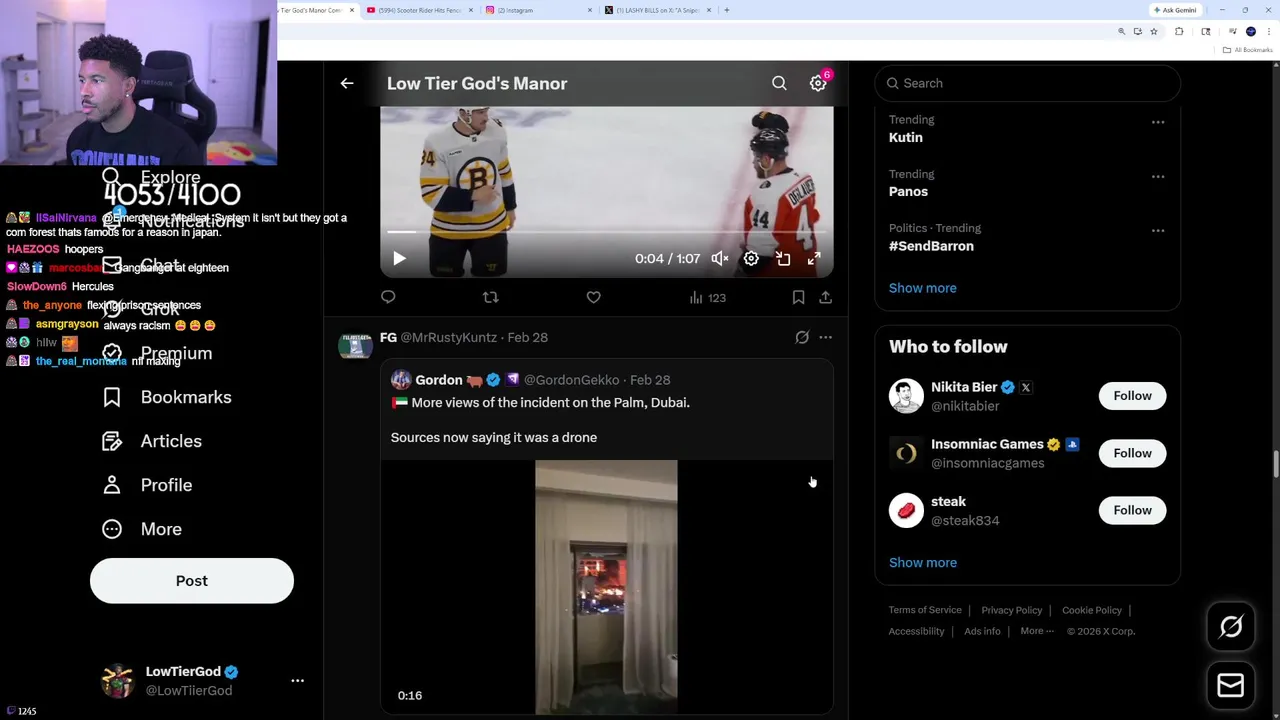Play the hockey video
1280x720 pixels.
point(399,259)
